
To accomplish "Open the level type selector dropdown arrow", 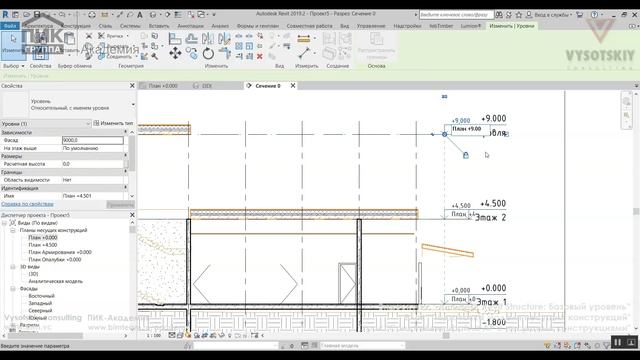I will click(x=133, y=105).
